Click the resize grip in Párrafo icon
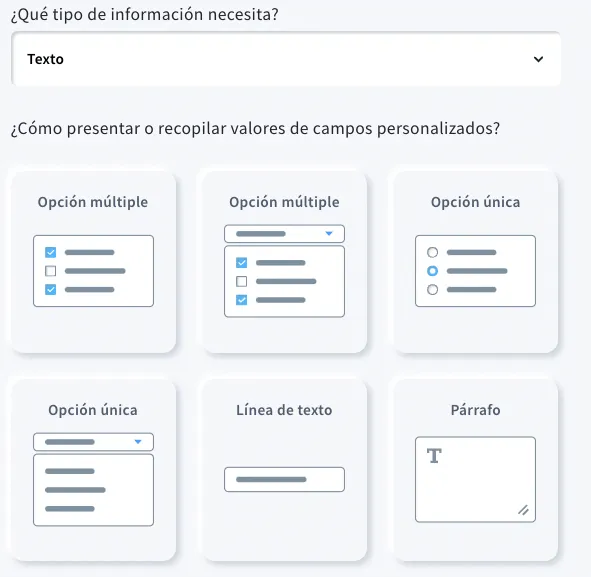 coord(523,510)
